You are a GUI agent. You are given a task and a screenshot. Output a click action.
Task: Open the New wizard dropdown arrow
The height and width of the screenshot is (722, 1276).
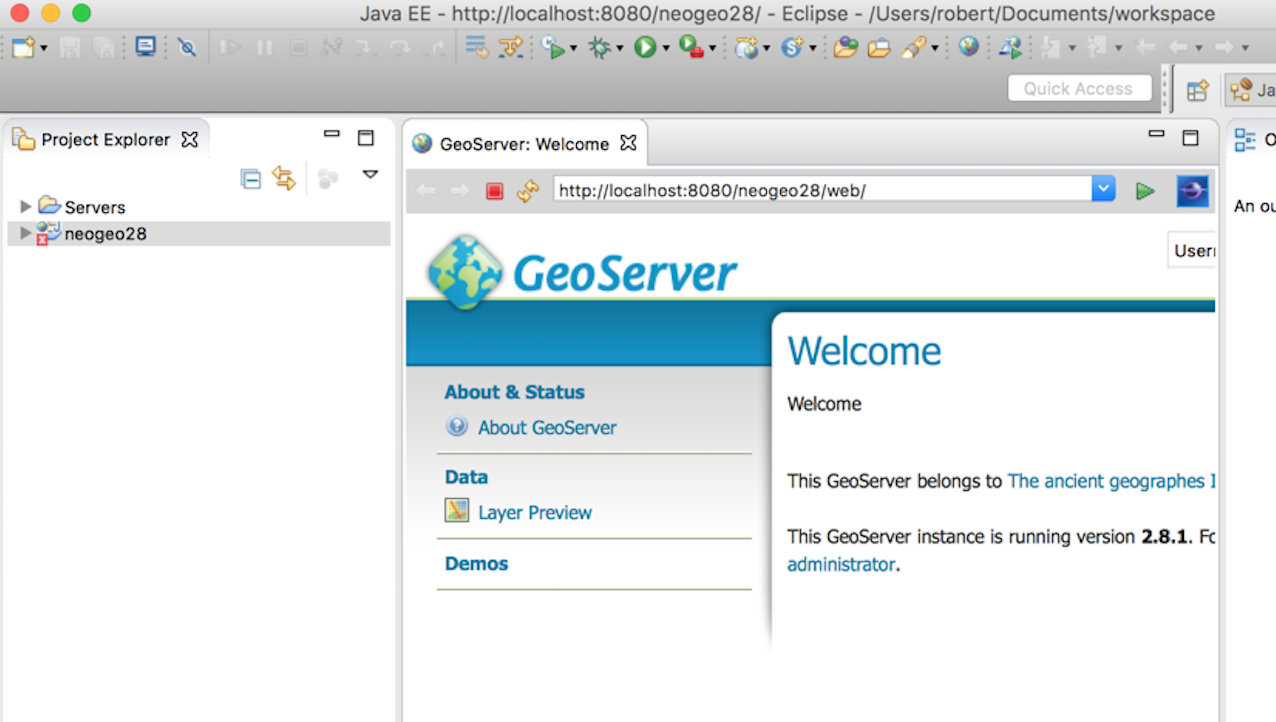tap(43, 48)
